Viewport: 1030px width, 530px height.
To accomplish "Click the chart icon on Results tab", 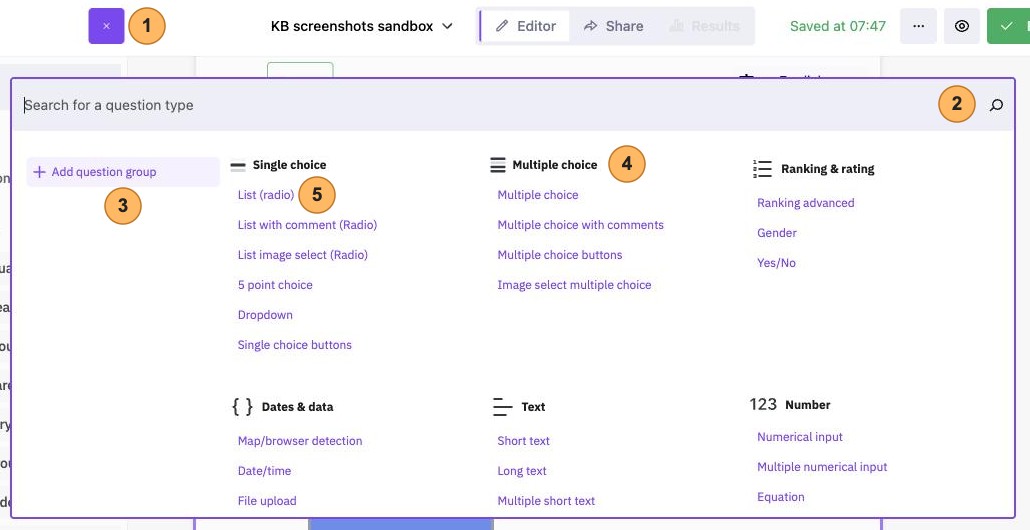I will pyautogui.click(x=676, y=26).
